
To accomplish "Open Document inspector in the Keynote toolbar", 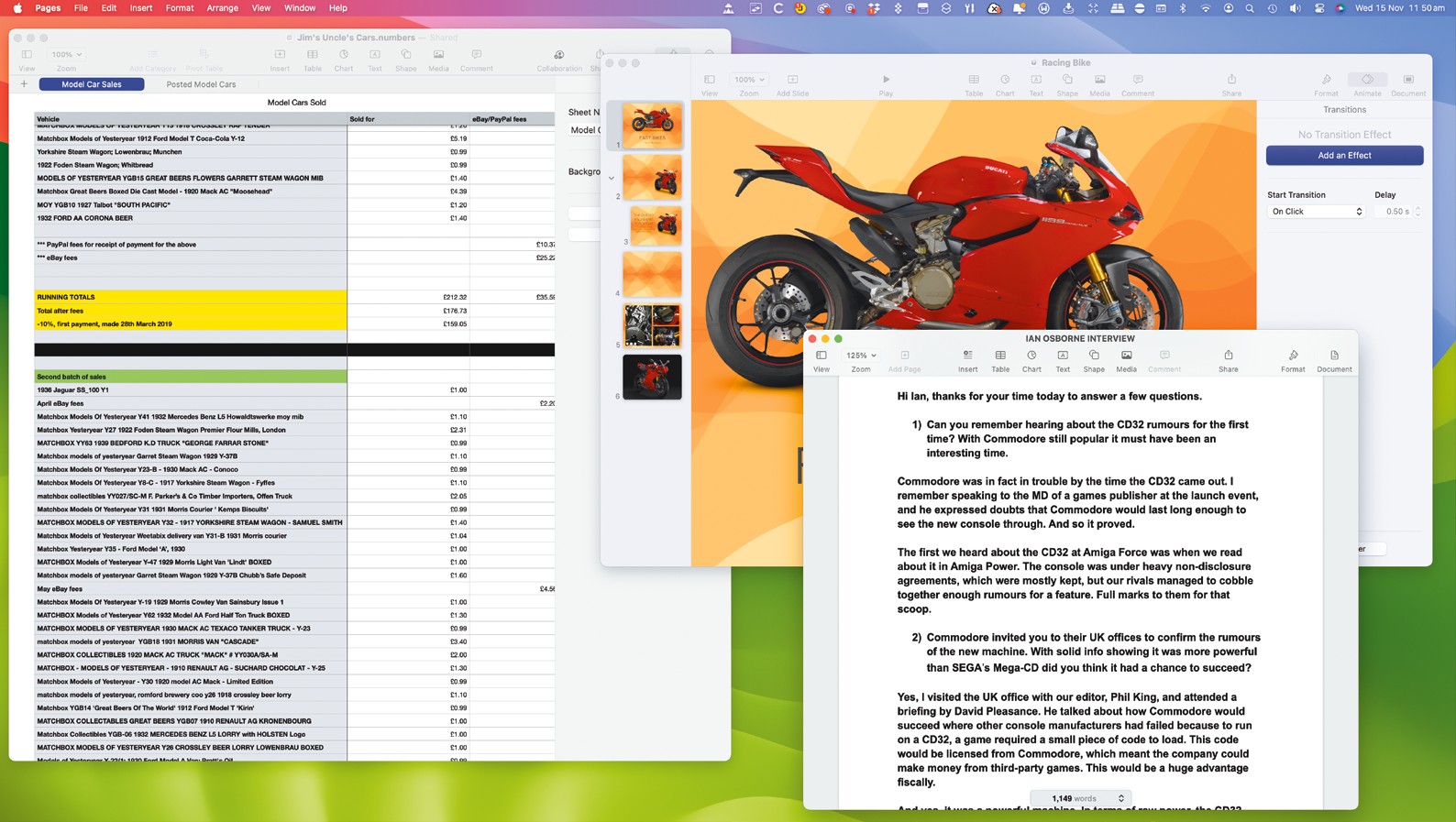I will pyautogui.click(x=1408, y=84).
